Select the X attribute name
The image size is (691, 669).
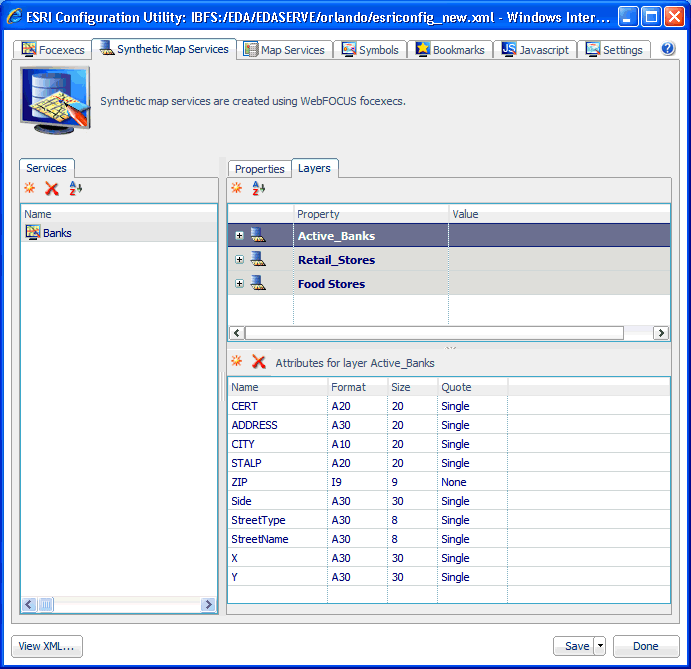[234, 558]
